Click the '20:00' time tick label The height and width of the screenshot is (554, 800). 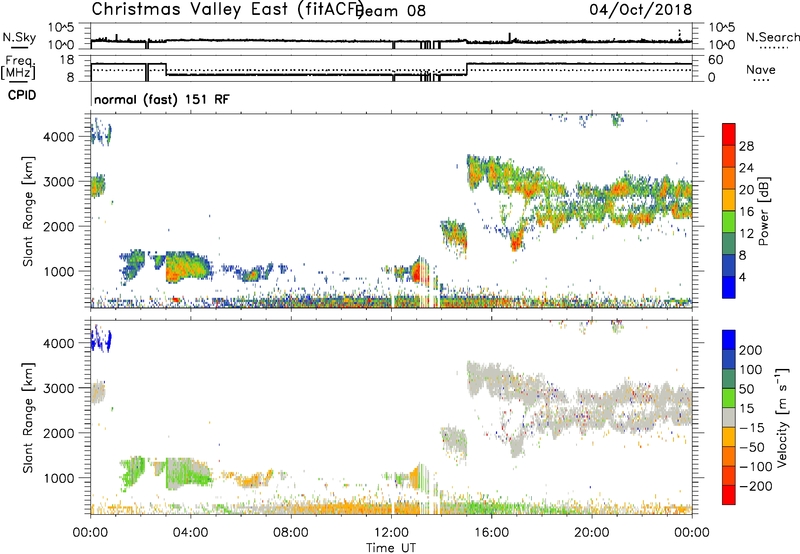(592, 533)
